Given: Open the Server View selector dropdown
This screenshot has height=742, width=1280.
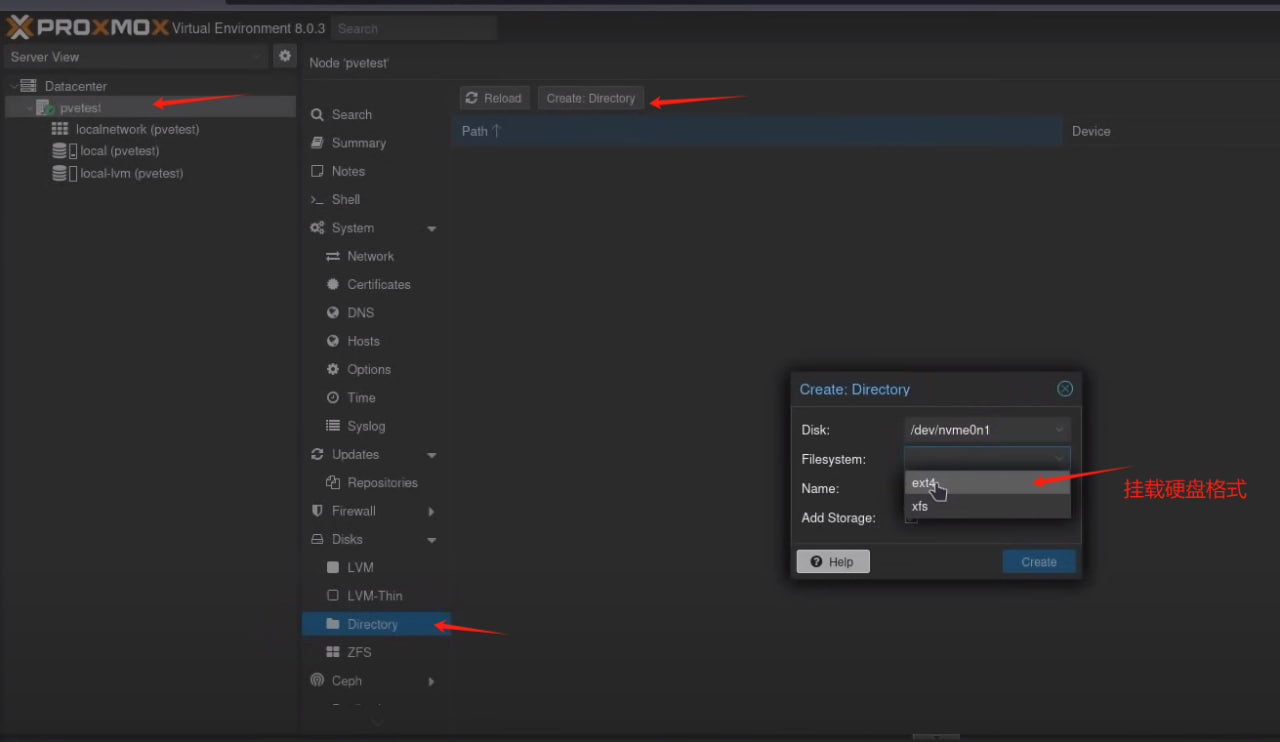Looking at the screenshot, I should tap(137, 57).
